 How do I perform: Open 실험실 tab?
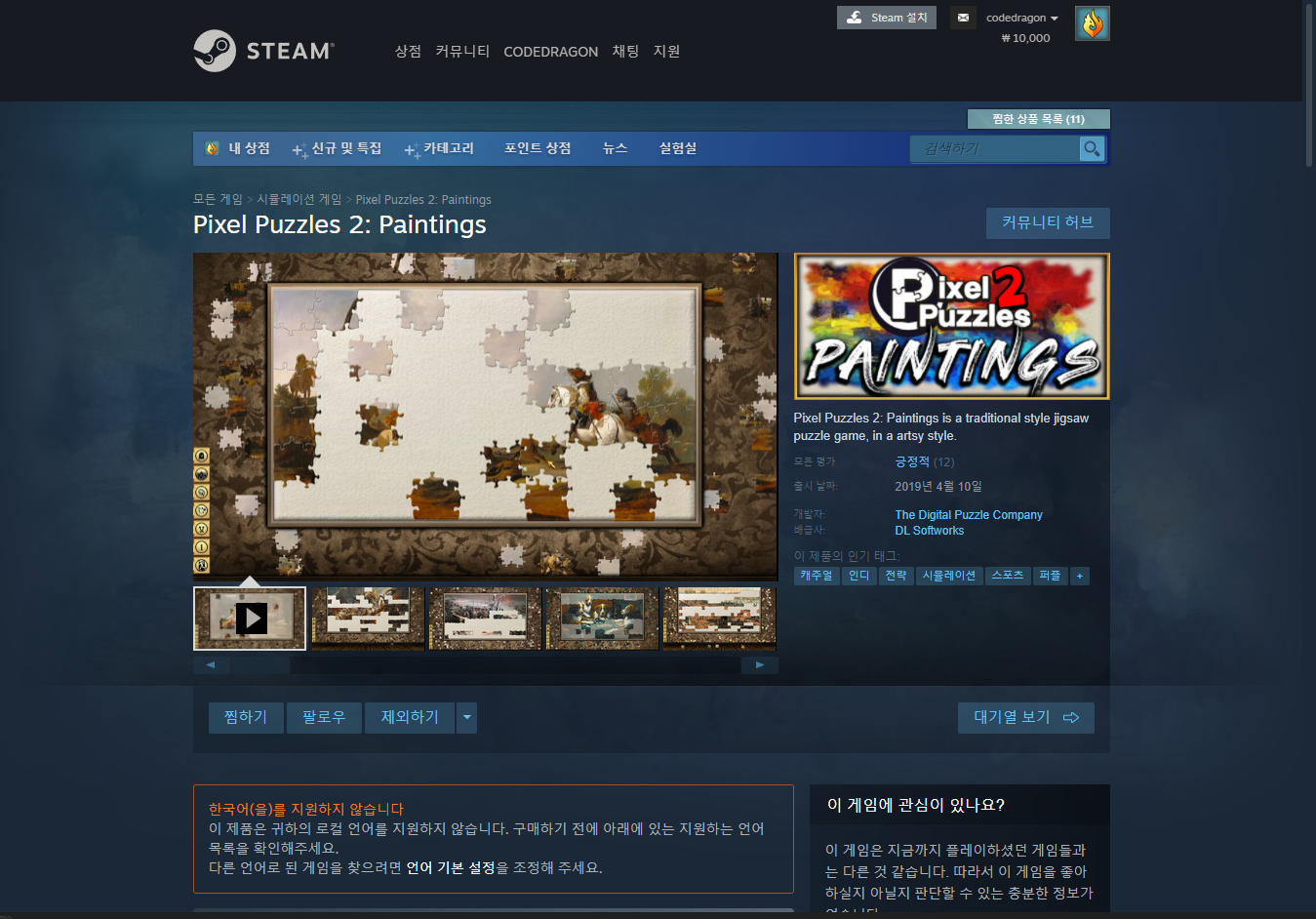click(x=678, y=148)
